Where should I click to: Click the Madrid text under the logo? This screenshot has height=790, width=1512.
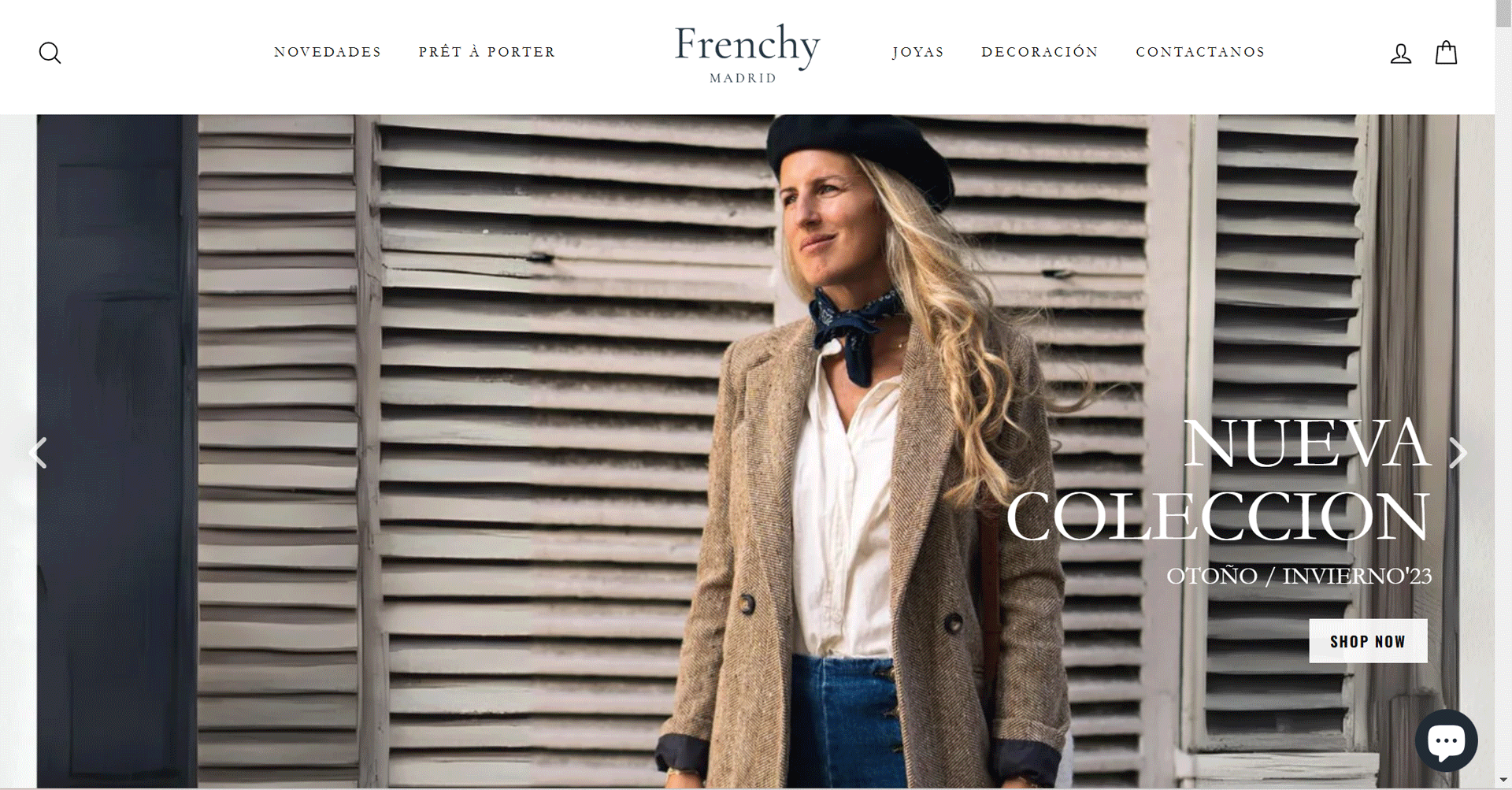743,78
